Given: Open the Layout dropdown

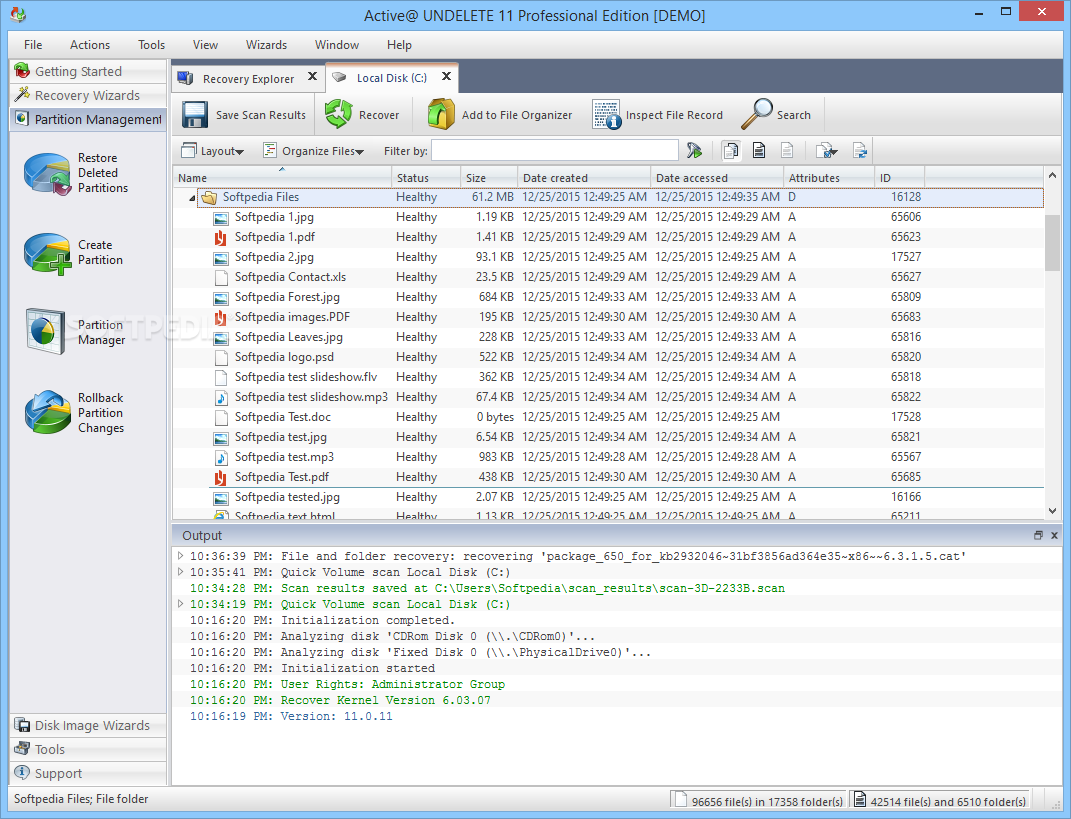Looking at the screenshot, I should [212, 151].
